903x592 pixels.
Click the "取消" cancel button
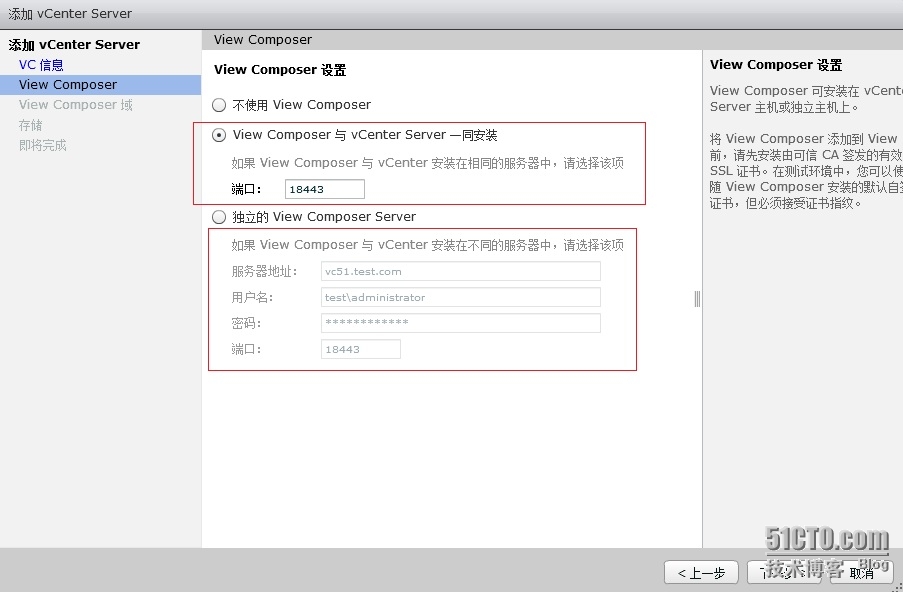[x=862, y=572]
